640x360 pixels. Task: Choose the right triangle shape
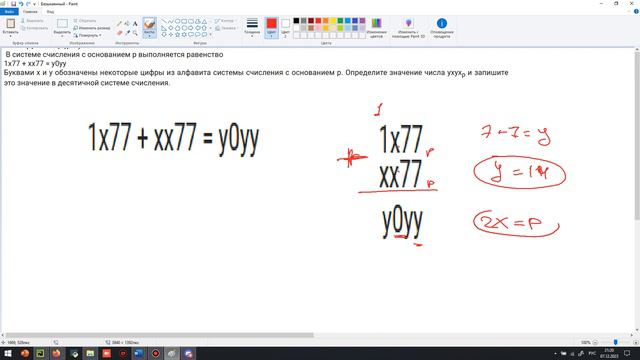click(x=164, y=28)
